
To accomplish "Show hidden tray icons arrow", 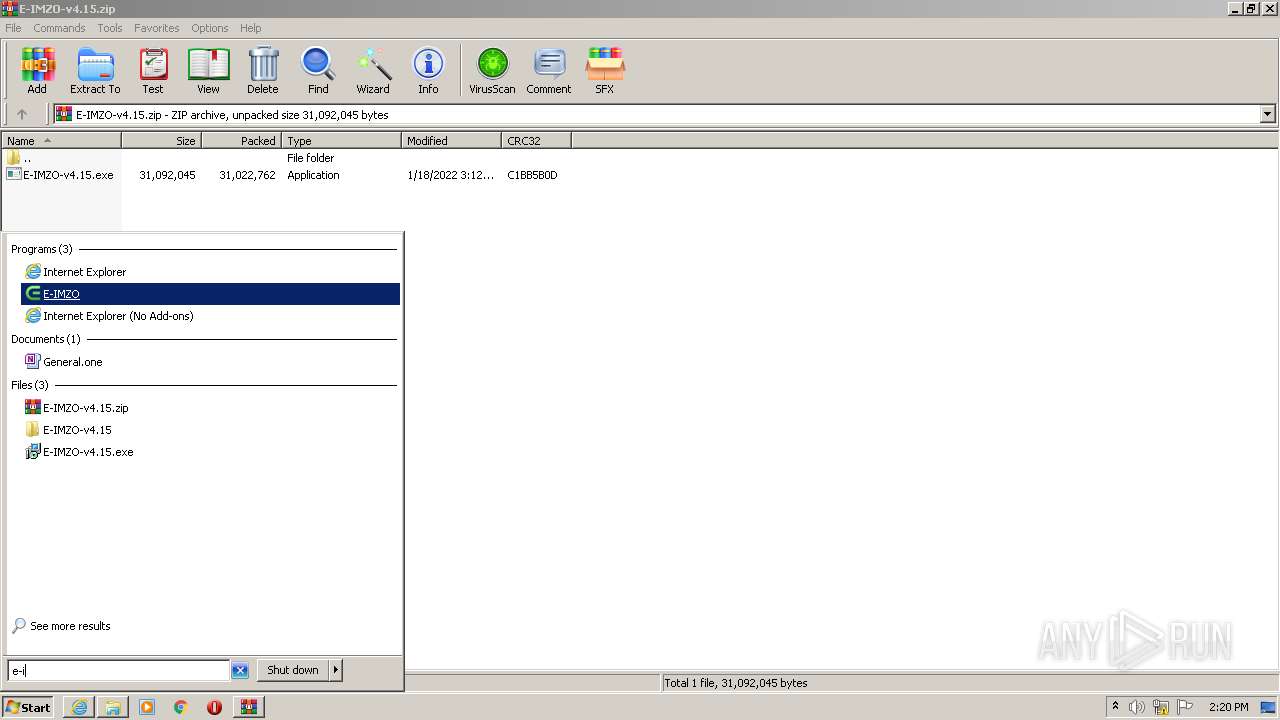I will tap(1115, 707).
